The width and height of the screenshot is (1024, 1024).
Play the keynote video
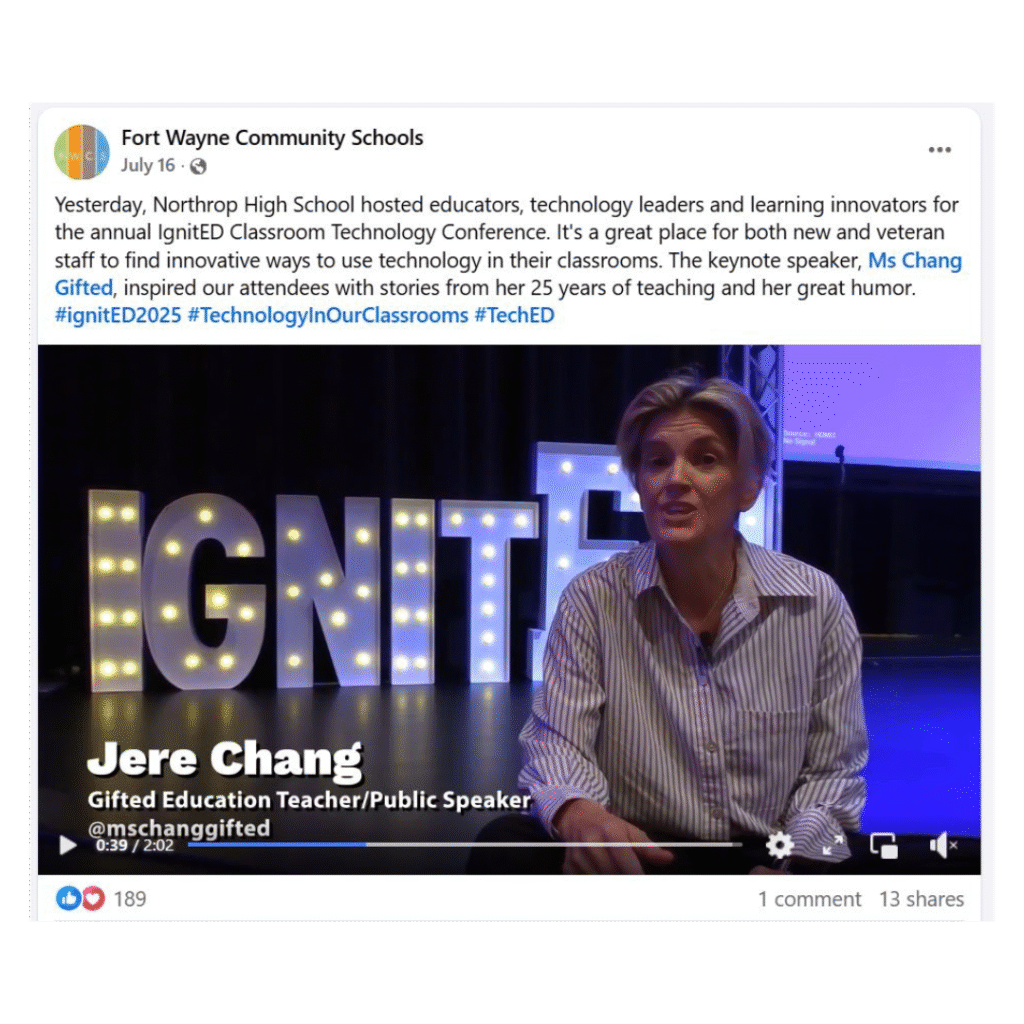(x=67, y=845)
